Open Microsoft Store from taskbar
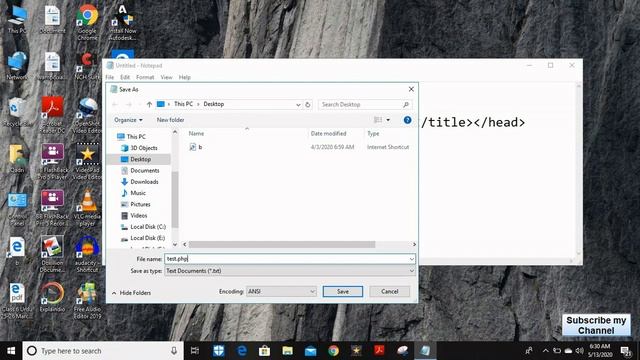 [x=264, y=351]
